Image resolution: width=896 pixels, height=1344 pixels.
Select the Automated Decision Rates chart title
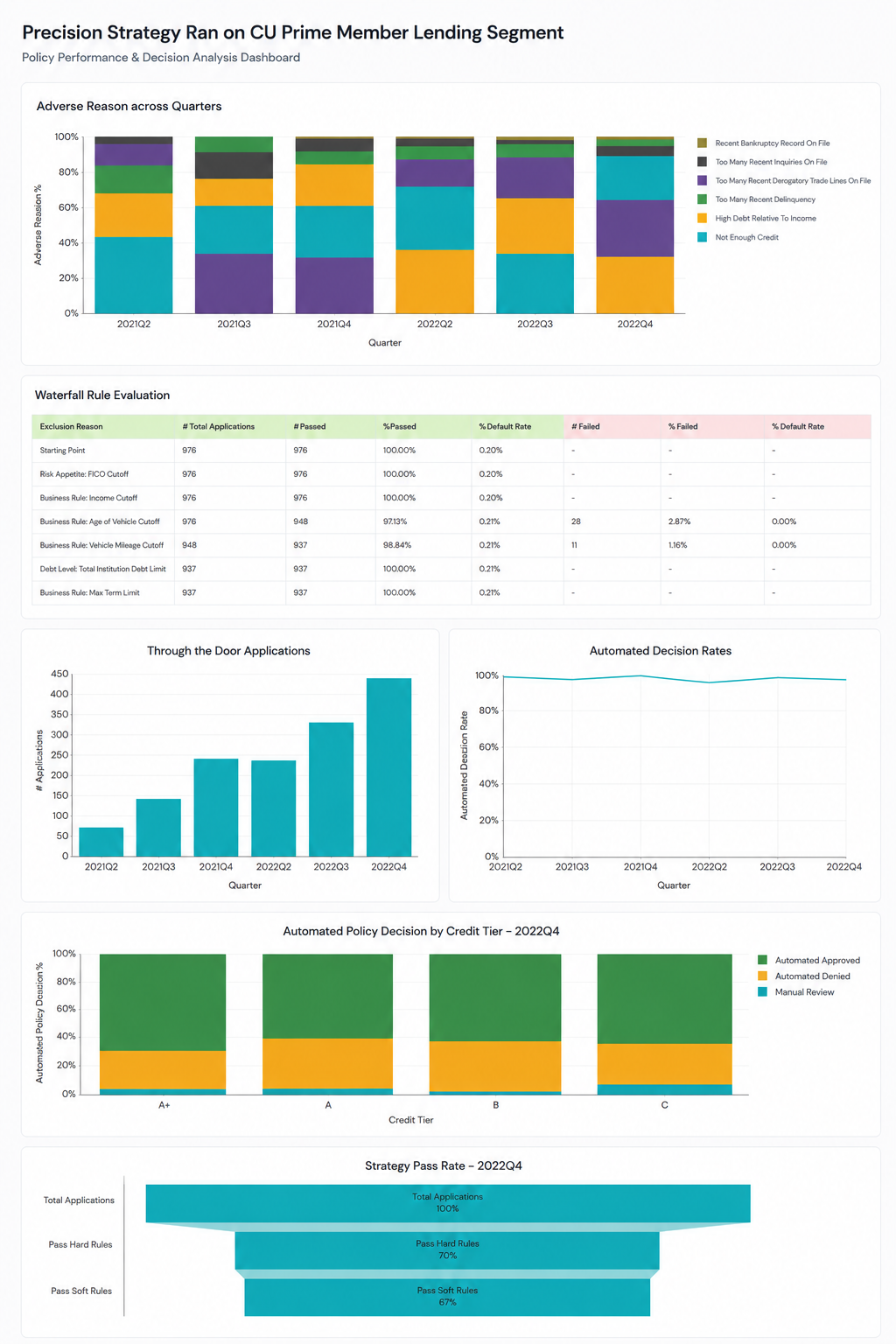tap(661, 651)
